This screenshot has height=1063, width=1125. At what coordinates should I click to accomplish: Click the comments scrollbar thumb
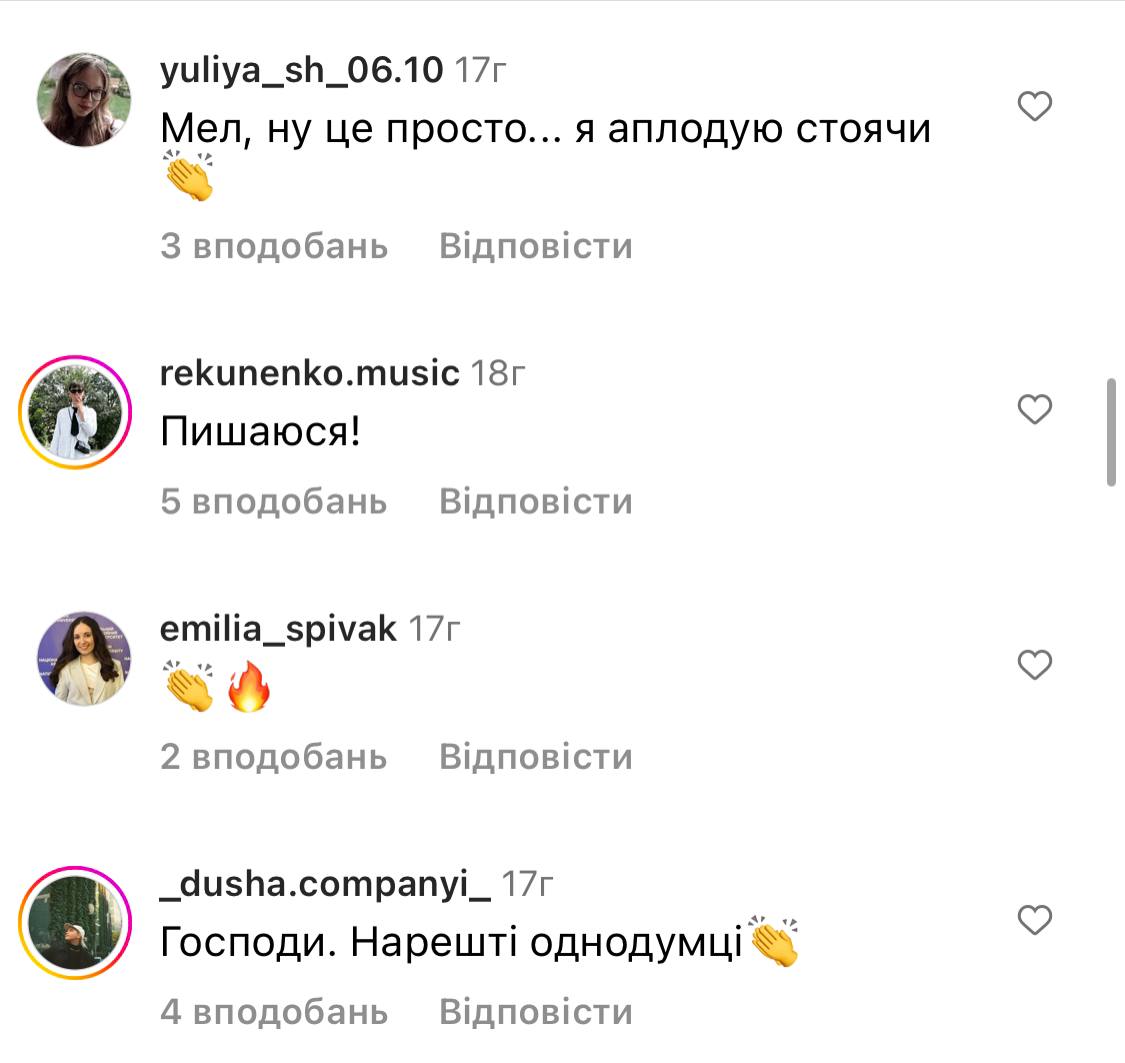pyautogui.click(x=1111, y=433)
